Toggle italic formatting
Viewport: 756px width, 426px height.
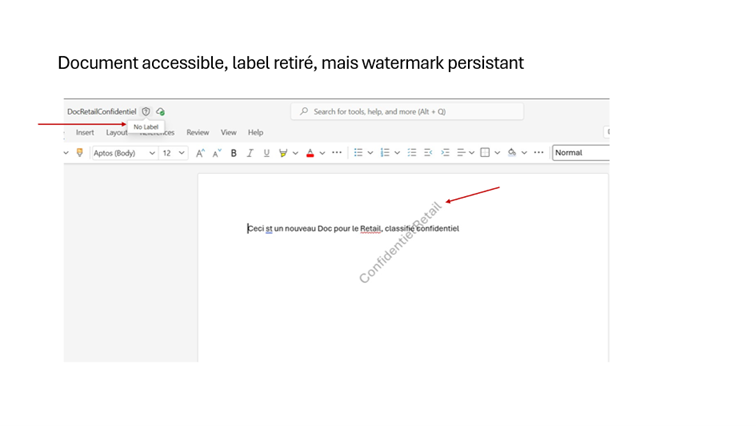250,153
